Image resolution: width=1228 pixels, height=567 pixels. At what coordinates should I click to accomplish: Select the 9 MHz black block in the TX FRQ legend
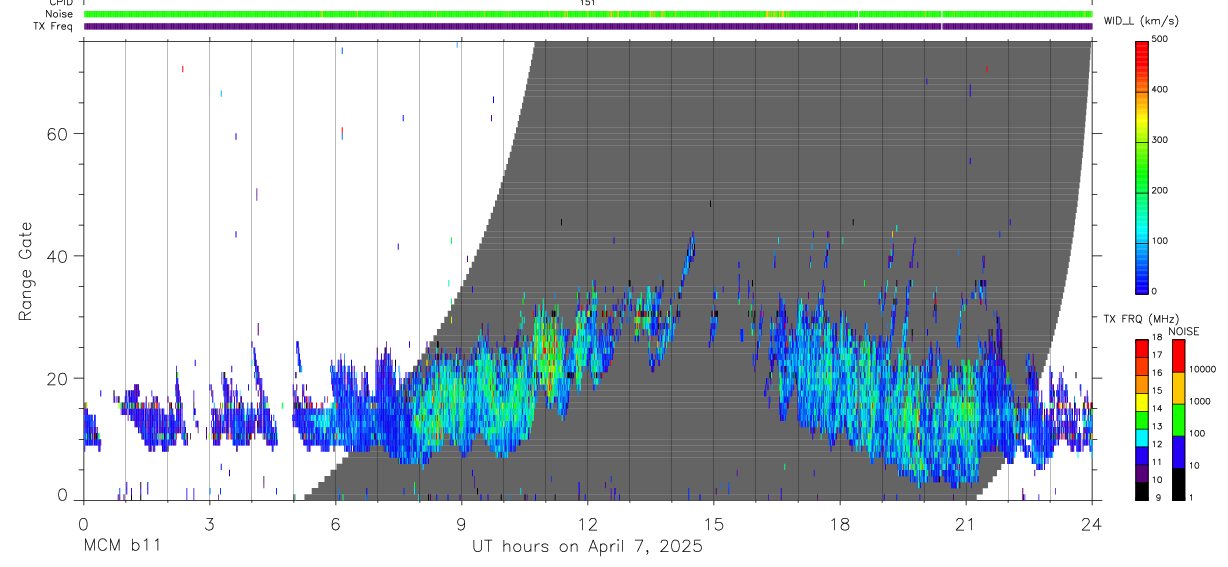click(x=1142, y=491)
